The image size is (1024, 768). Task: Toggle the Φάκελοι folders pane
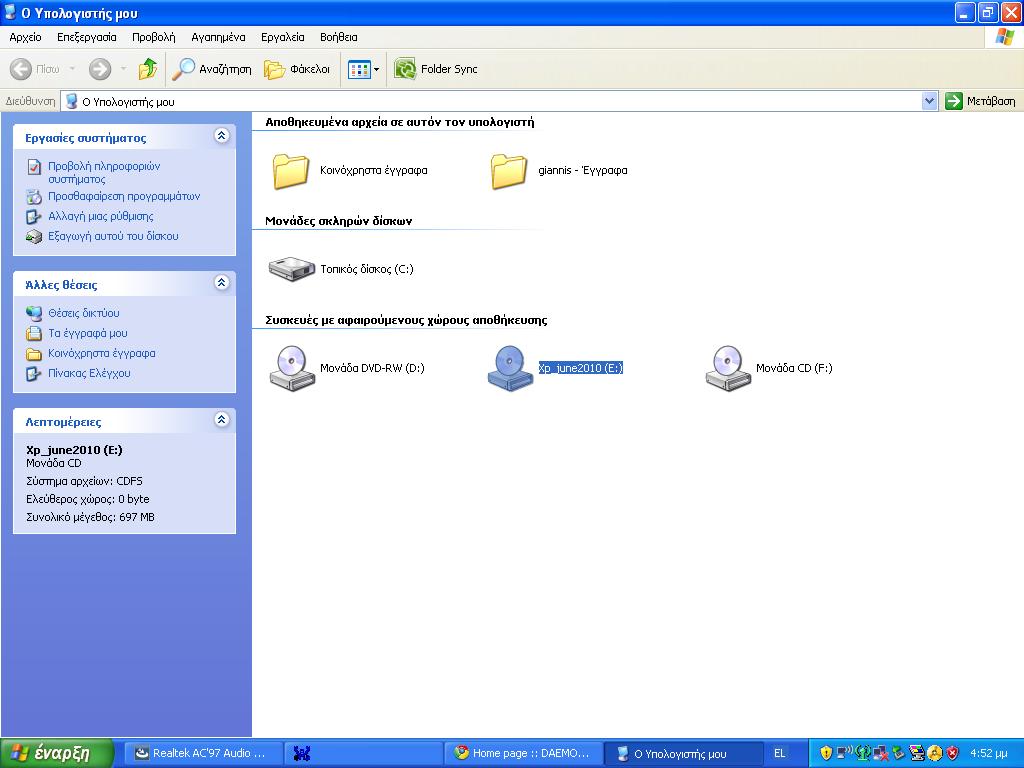click(297, 69)
